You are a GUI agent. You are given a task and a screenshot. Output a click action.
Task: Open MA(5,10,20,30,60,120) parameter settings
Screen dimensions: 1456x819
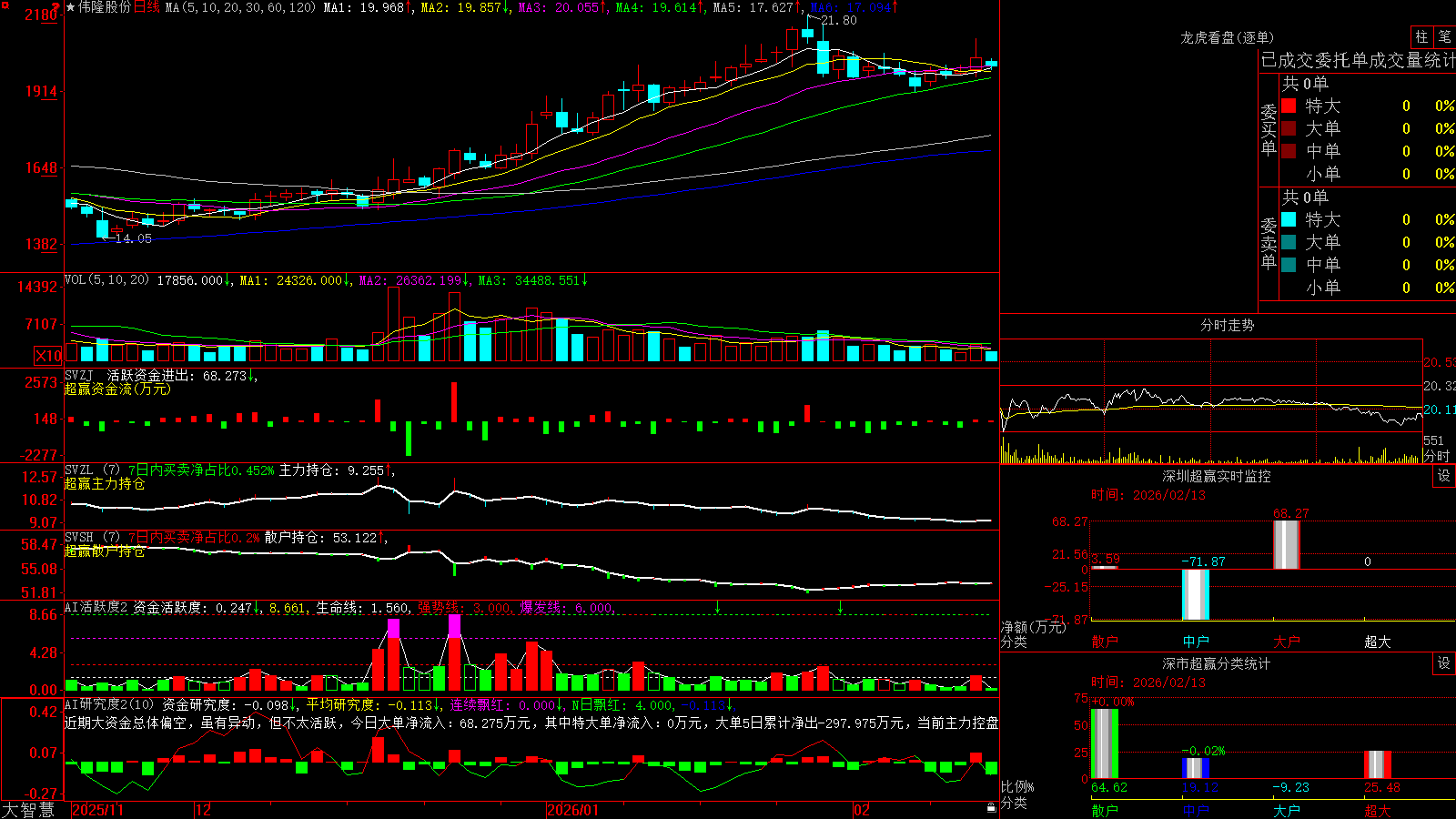(240, 7)
